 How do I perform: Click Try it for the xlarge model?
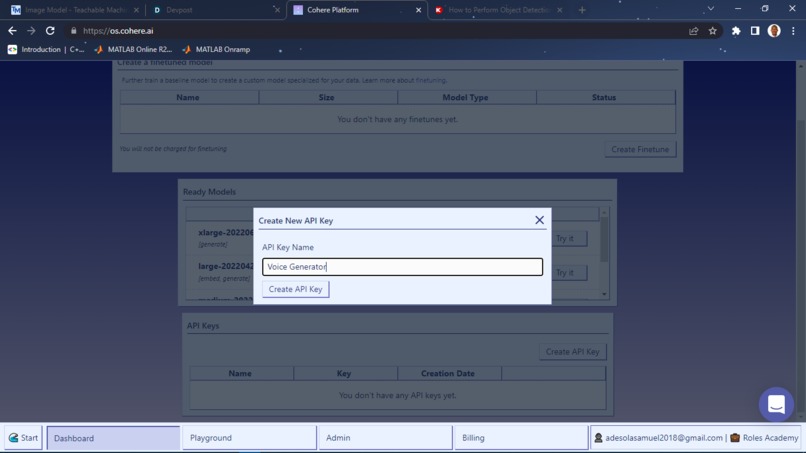coord(571,238)
